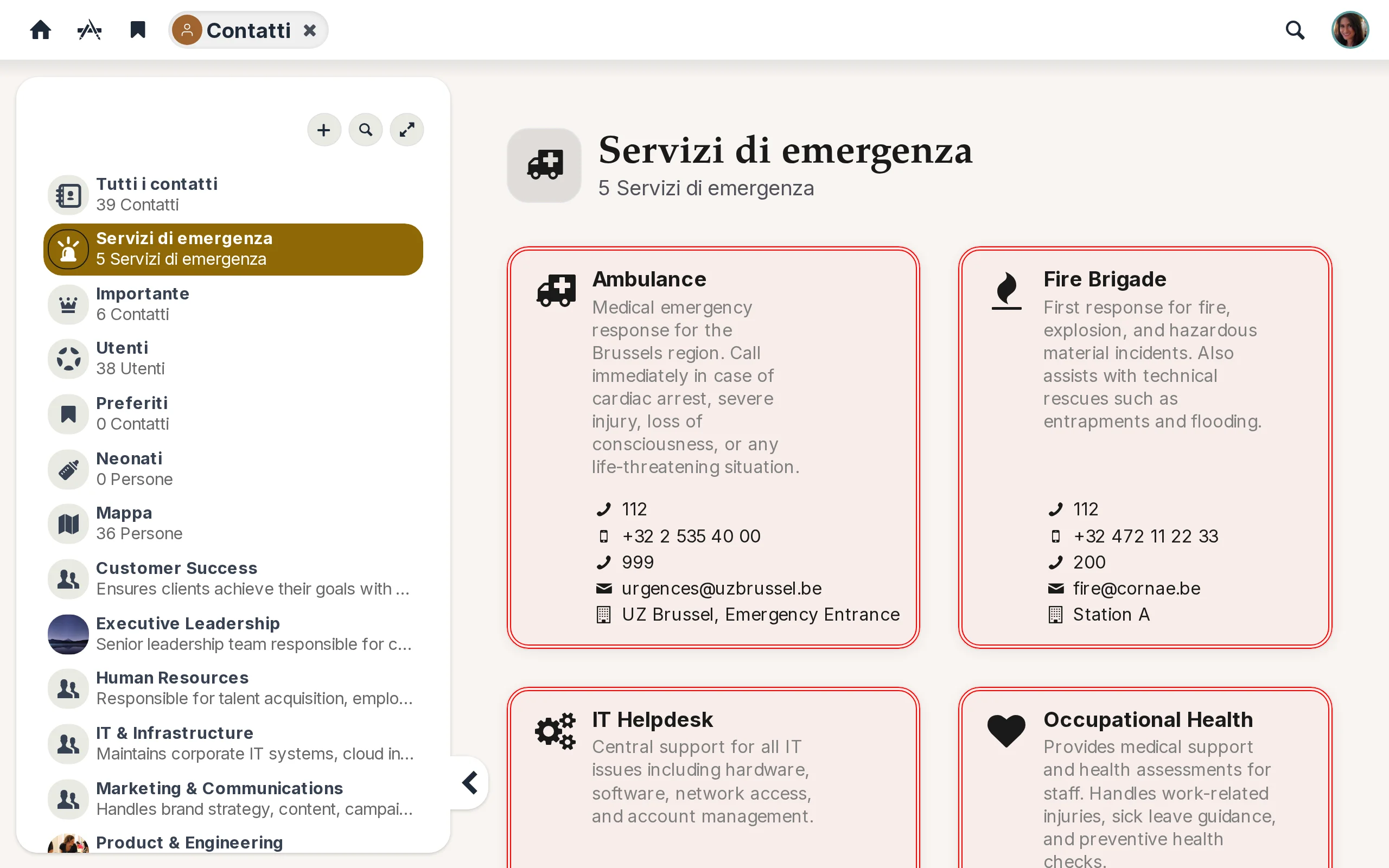Close the Contatti tab
Screen dimensions: 1389x868
coord(310,30)
